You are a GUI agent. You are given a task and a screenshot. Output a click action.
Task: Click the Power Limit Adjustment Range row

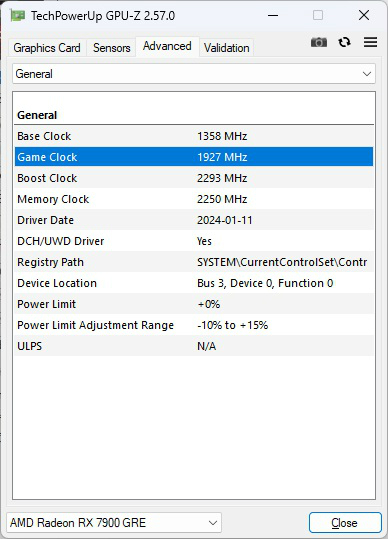(x=194, y=325)
